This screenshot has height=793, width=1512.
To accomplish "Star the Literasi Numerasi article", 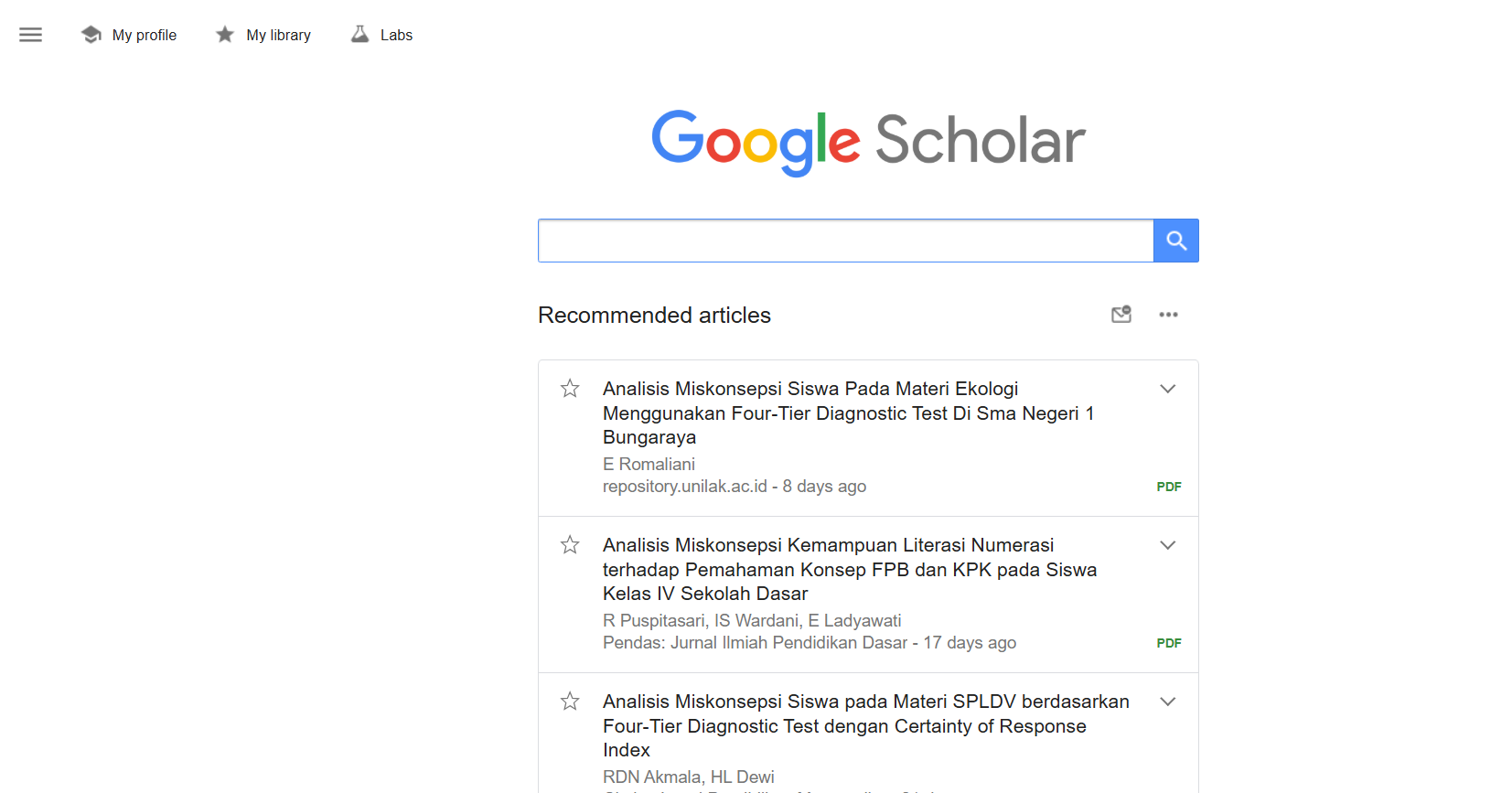I will 570,545.
